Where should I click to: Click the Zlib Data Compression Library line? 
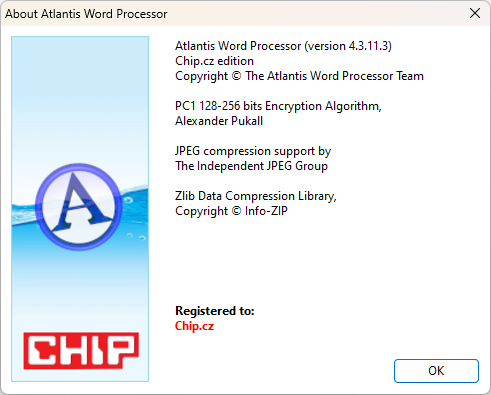tap(256, 196)
